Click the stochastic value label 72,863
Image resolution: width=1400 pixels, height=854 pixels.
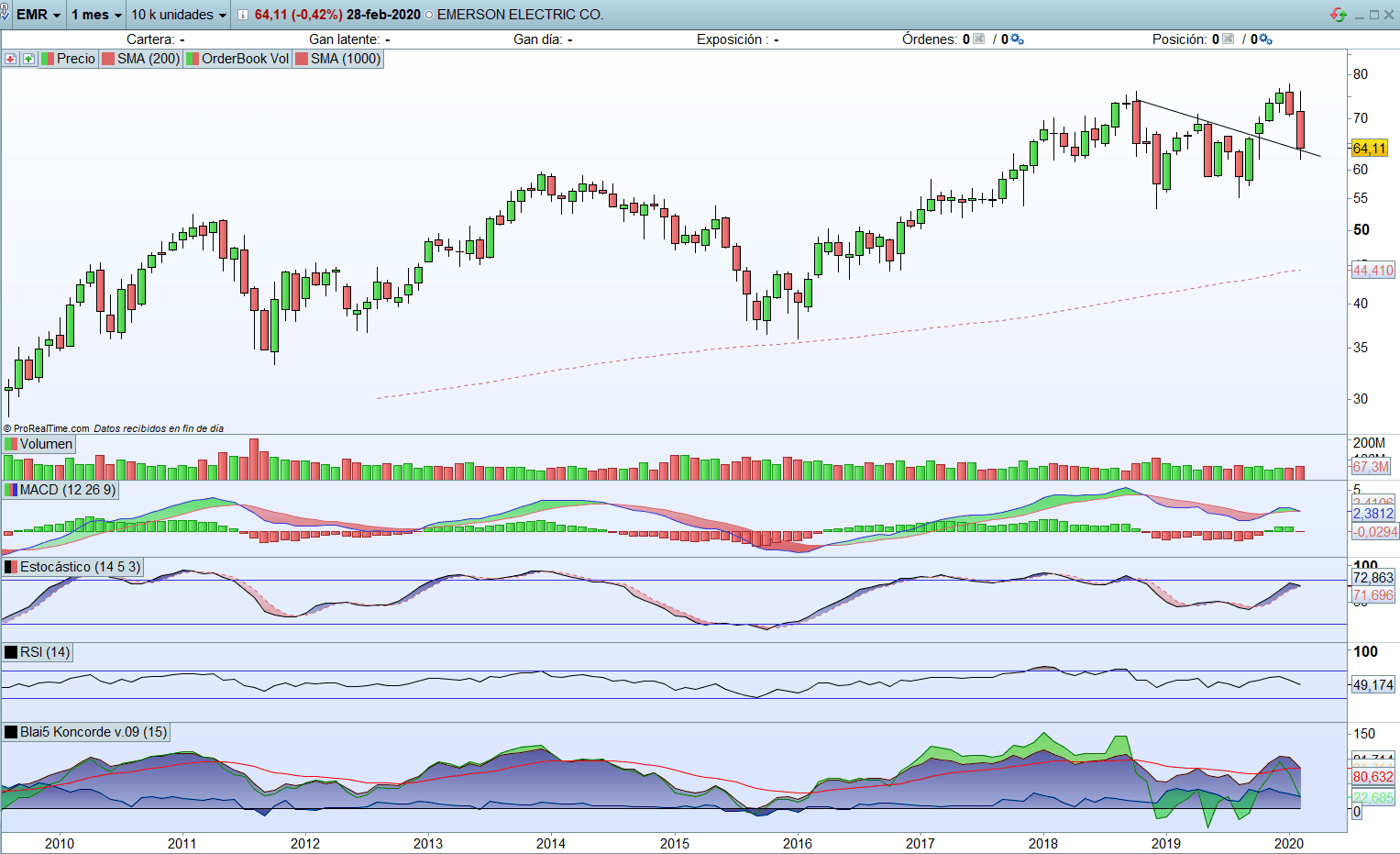(x=1373, y=578)
